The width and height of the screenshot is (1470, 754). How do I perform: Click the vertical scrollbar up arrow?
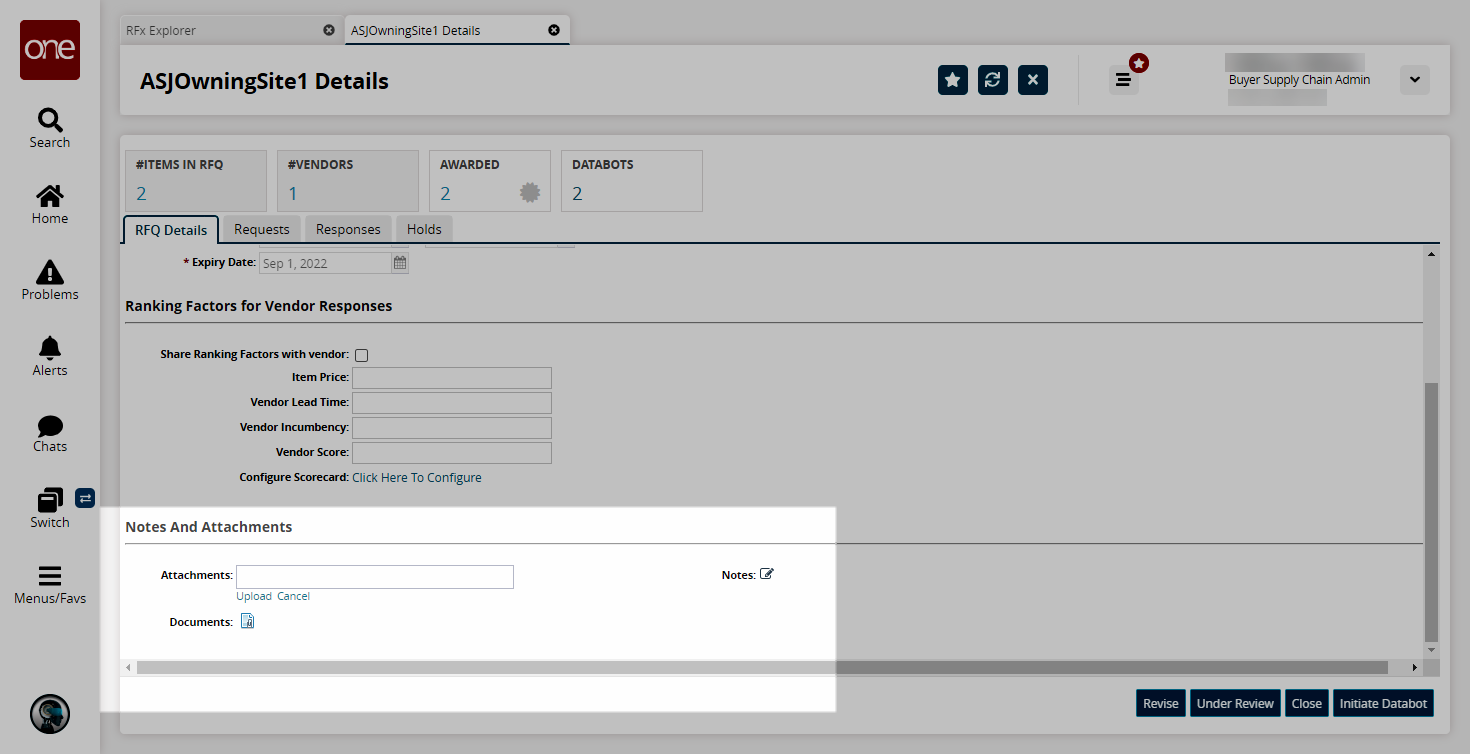(x=1431, y=255)
